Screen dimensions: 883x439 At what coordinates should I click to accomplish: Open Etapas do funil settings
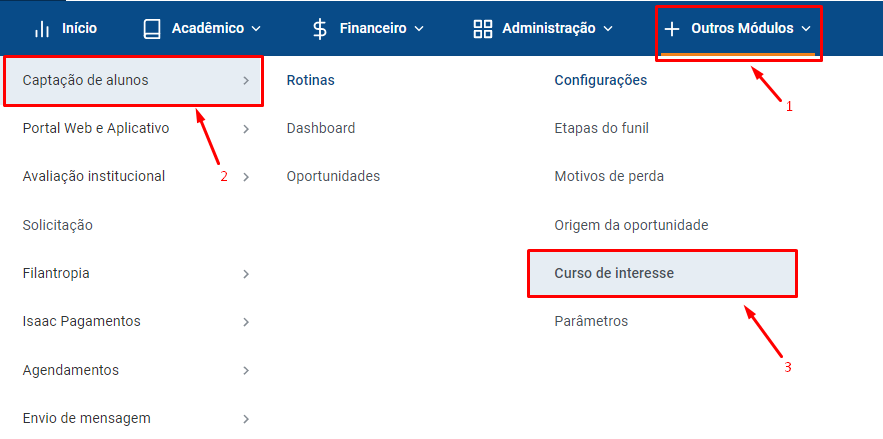(601, 128)
